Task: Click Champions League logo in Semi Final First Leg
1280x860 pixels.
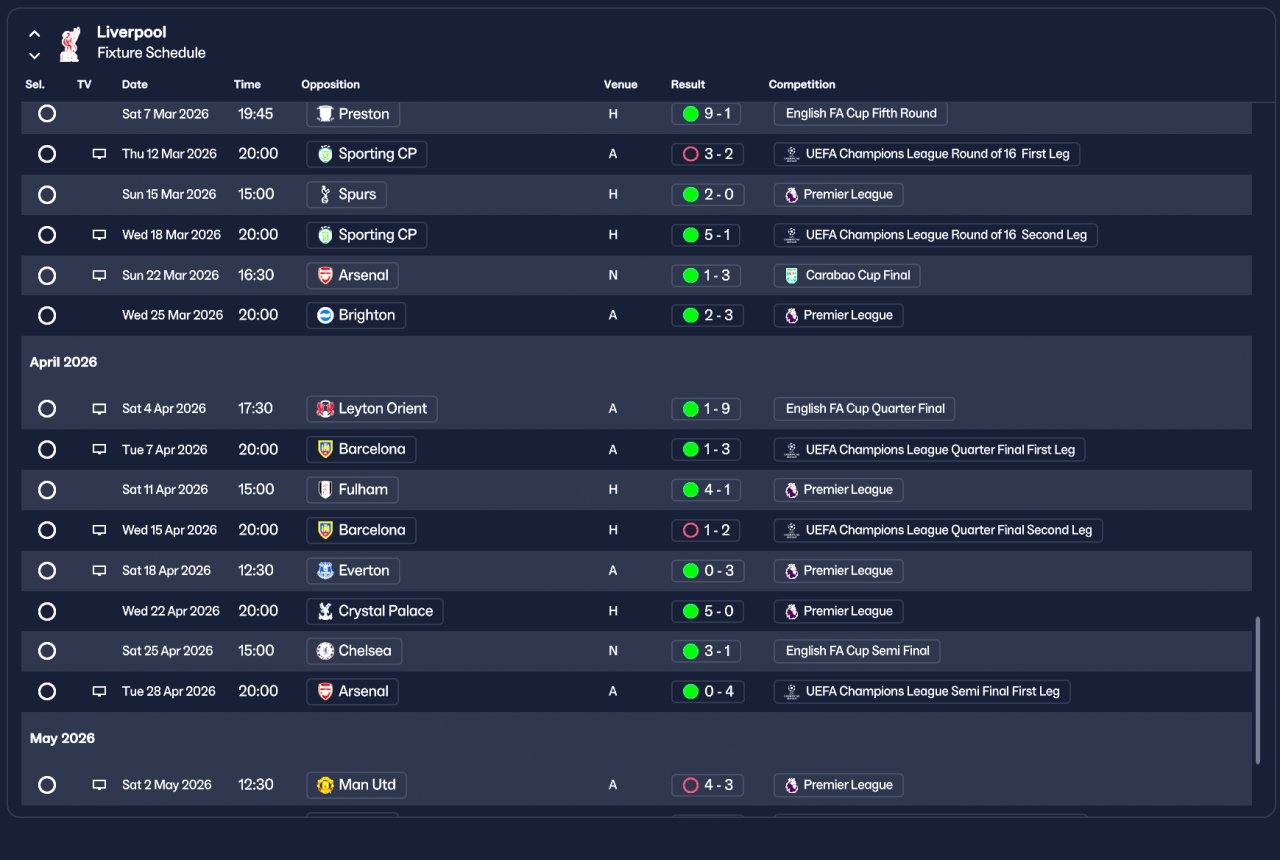Action: (x=792, y=691)
